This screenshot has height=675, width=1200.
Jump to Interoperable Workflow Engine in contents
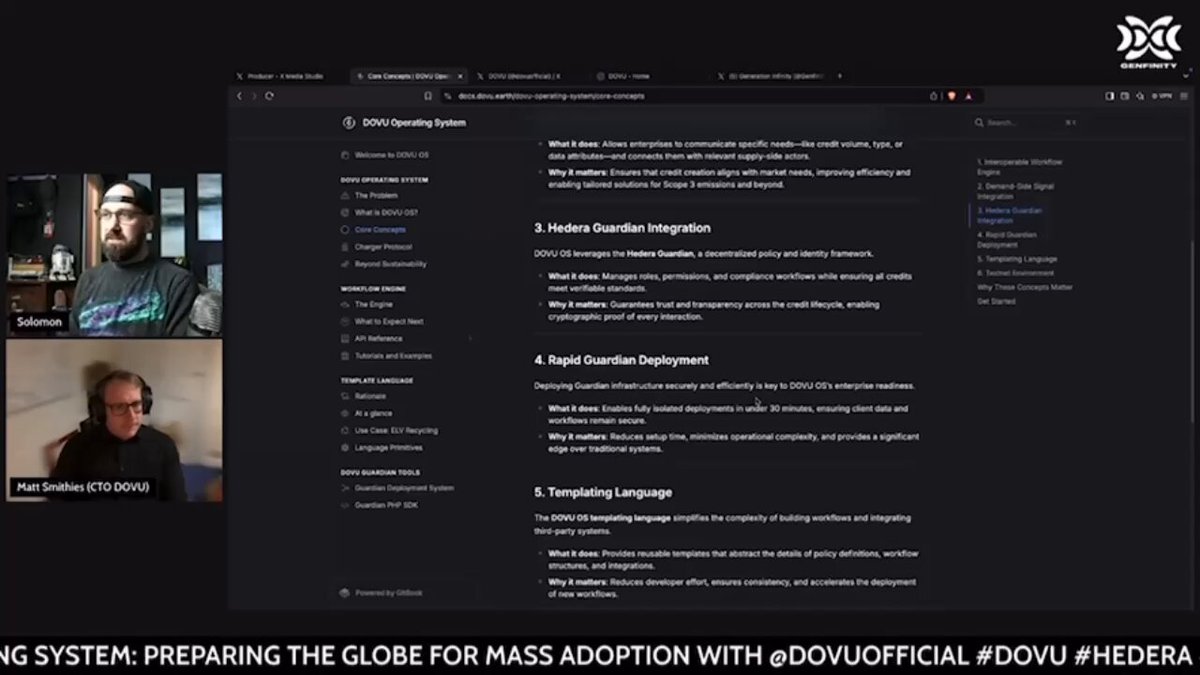click(x=1020, y=166)
